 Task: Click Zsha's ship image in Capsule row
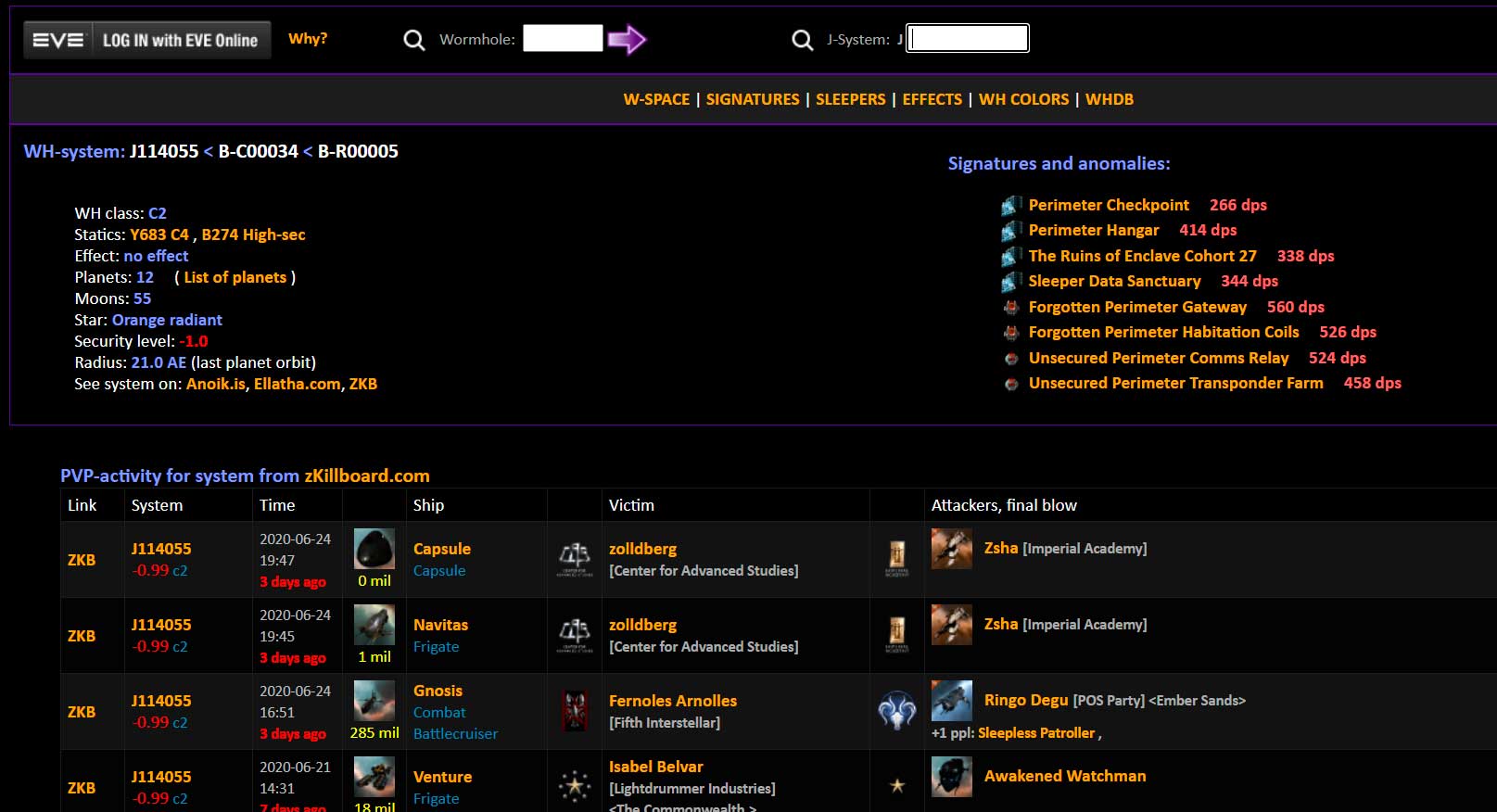[952, 548]
